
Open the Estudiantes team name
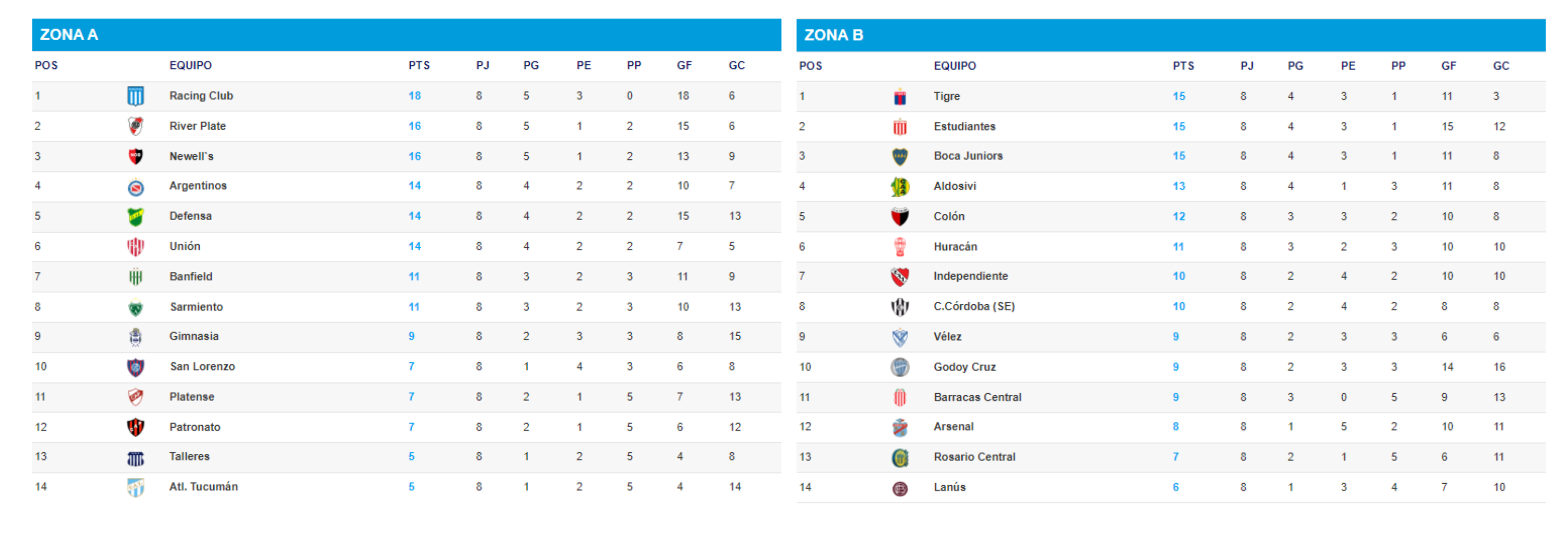point(964,127)
